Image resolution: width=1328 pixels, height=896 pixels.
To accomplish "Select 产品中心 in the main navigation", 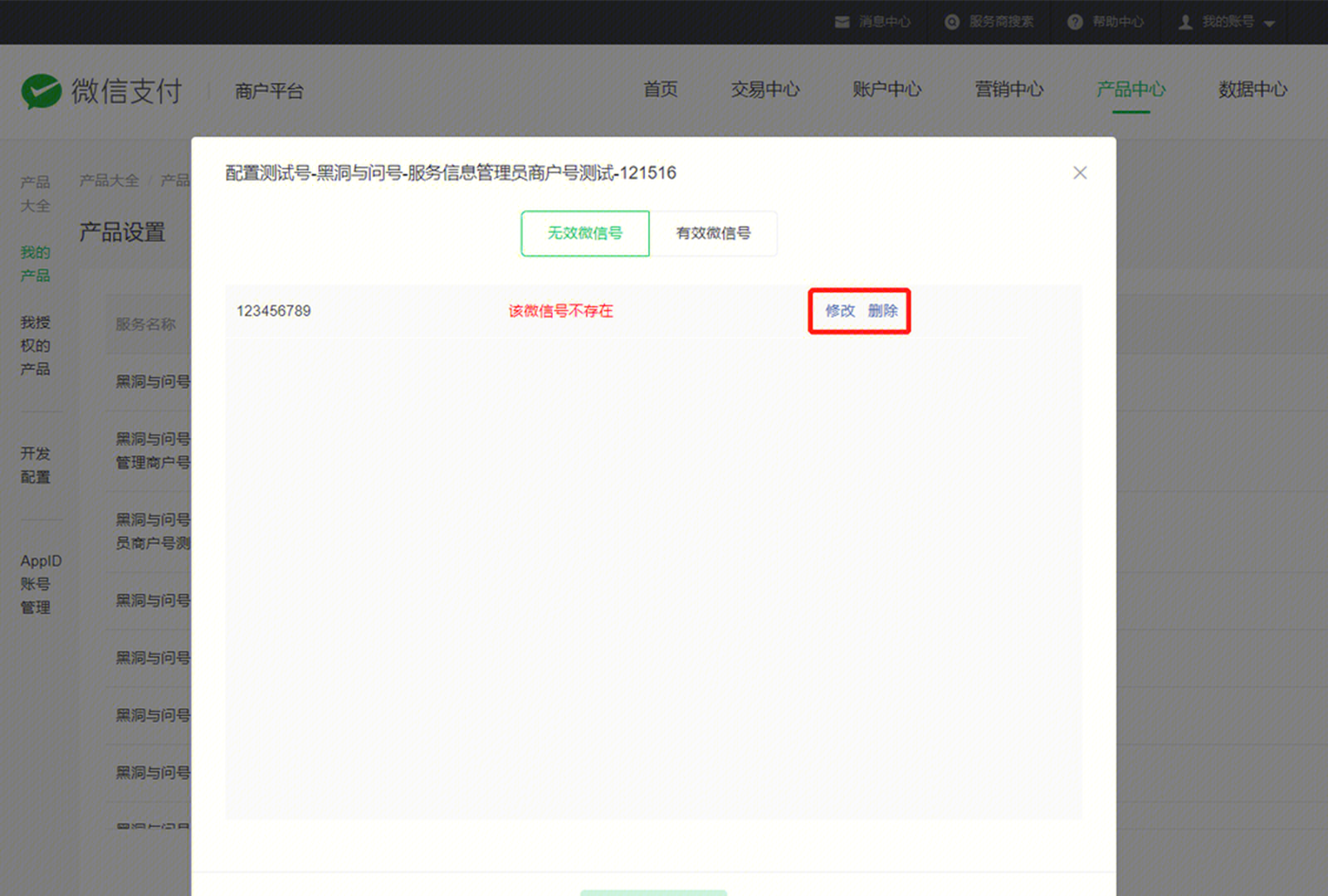I will click(1131, 89).
